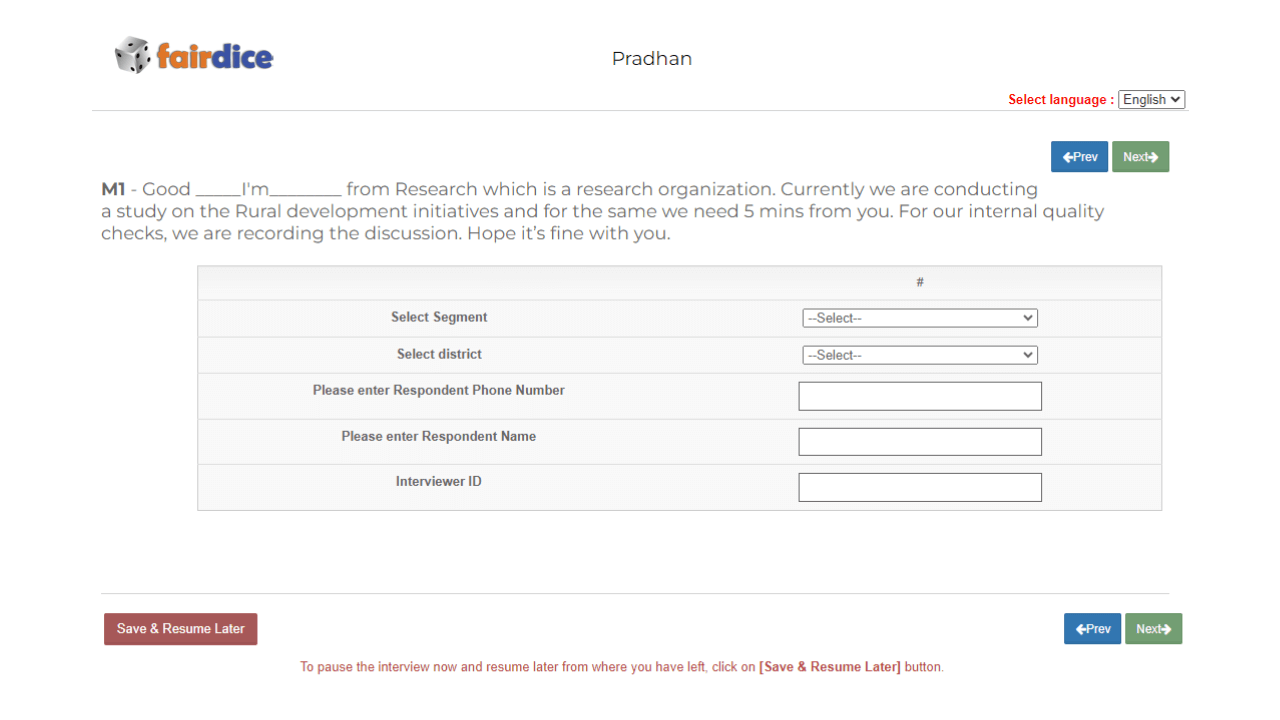1280x720 pixels.
Task: Click the Pradhan survey title
Action: pyautogui.click(x=651, y=59)
